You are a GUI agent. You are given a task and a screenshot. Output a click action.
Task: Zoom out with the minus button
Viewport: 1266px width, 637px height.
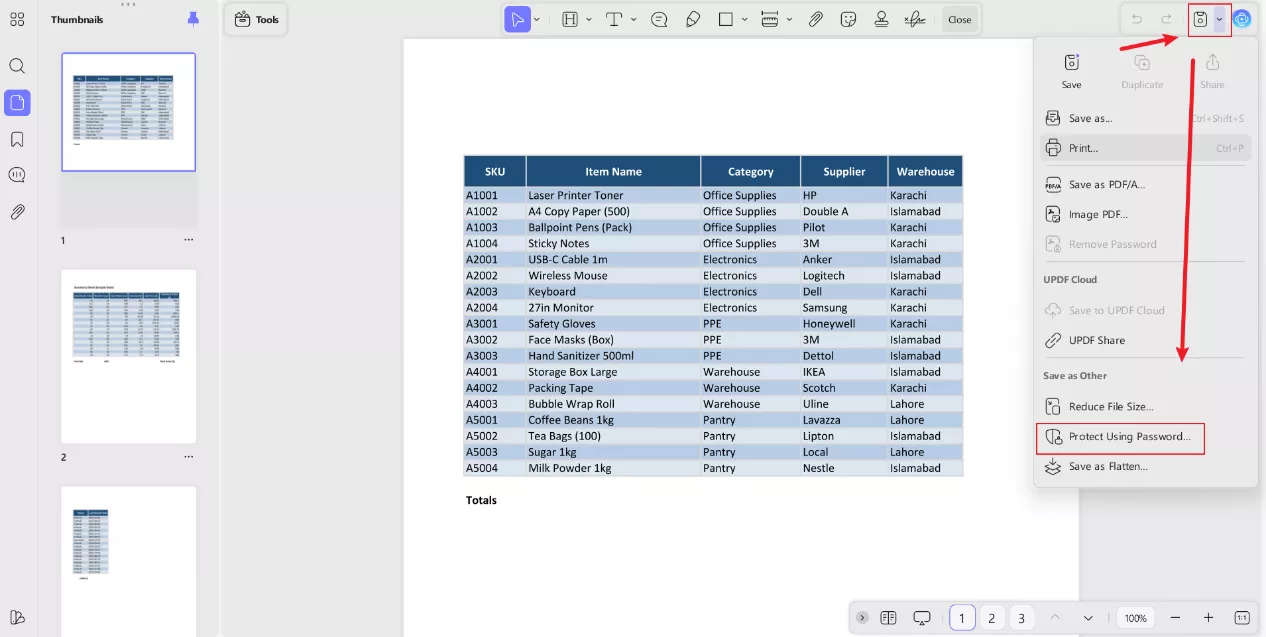tap(1175, 618)
